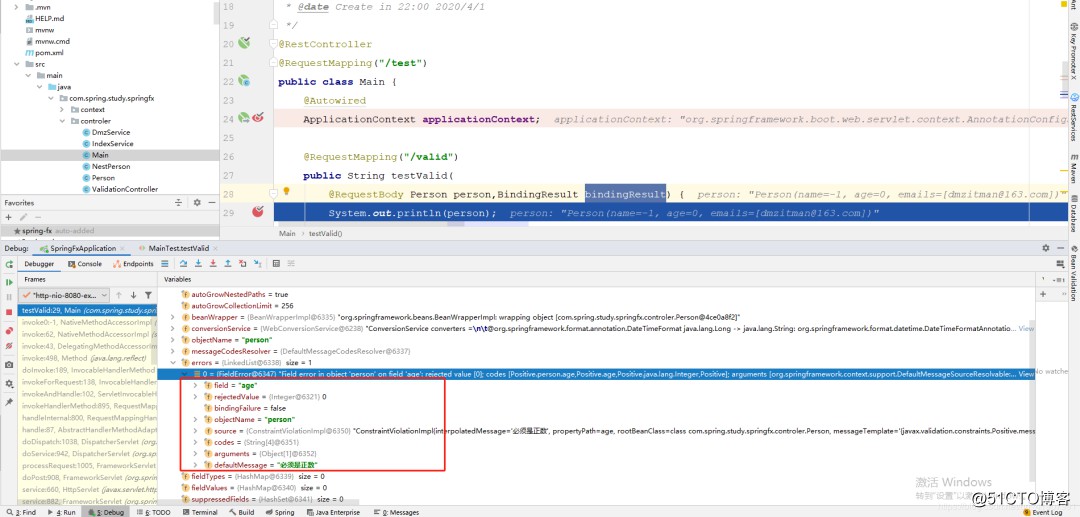Screen dimensions: 1080x517
Task: Click Drop Frame icon
Action: (x=242, y=264)
